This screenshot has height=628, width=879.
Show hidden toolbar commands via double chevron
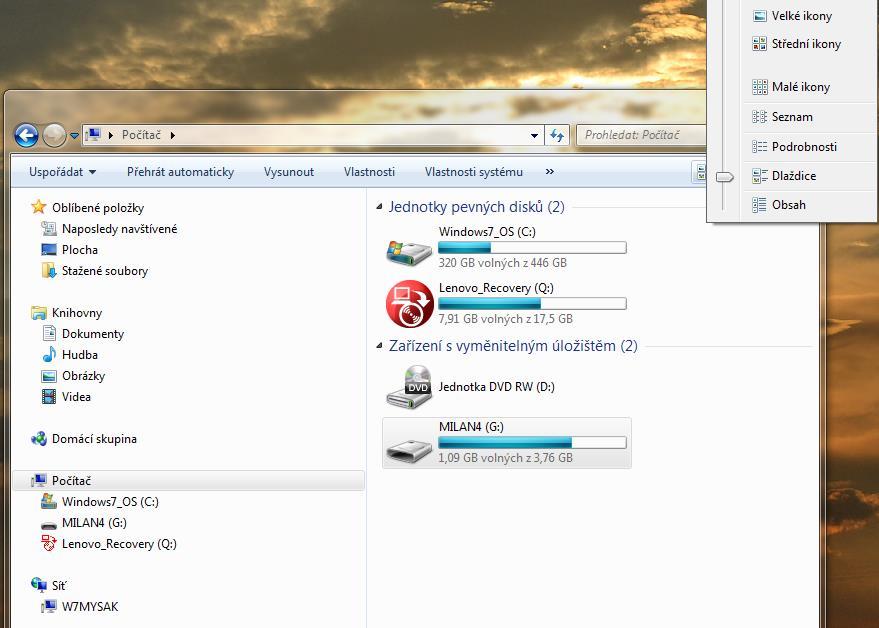pyautogui.click(x=550, y=172)
